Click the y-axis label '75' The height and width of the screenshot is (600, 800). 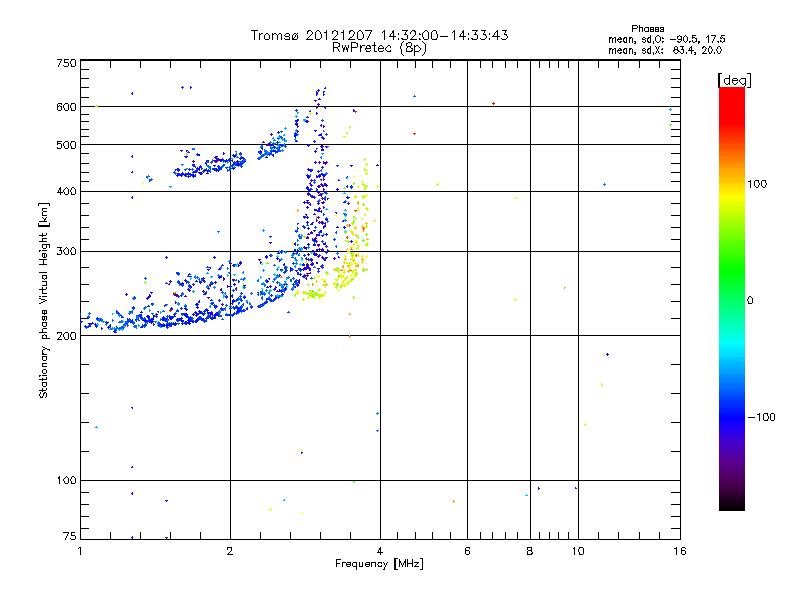(x=70, y=536)
